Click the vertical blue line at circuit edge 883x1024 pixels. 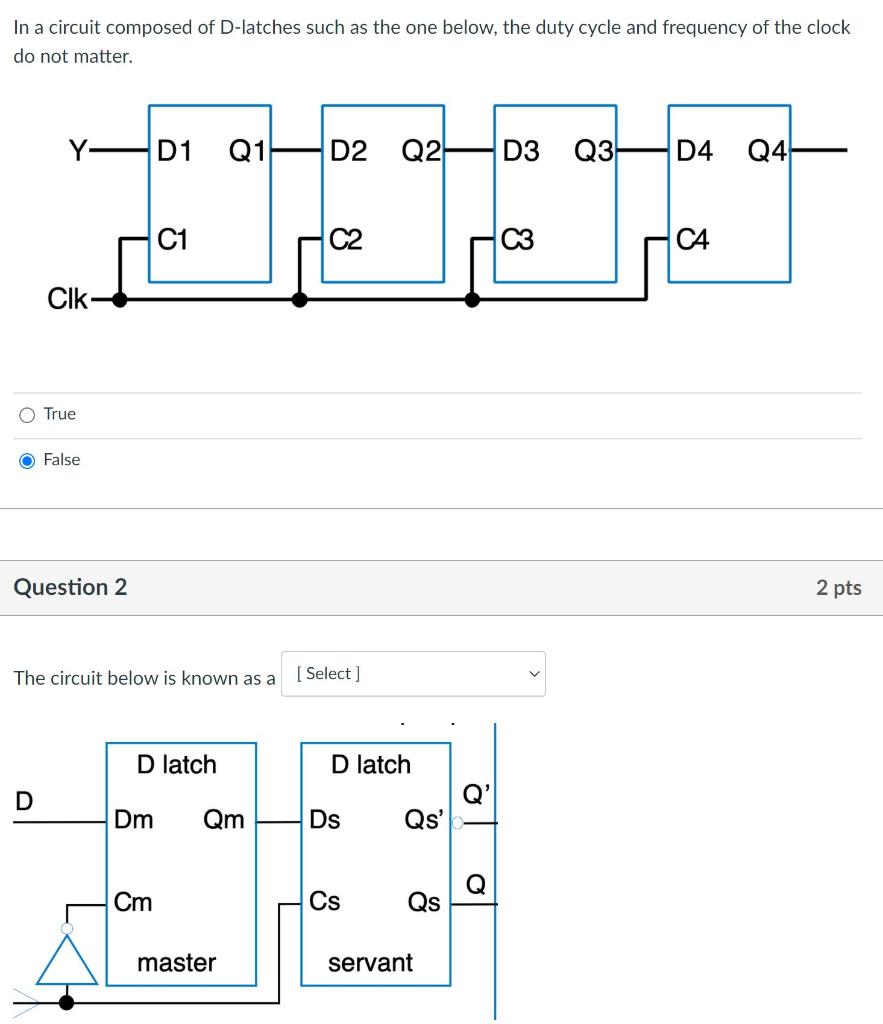(x=496, y=870)
